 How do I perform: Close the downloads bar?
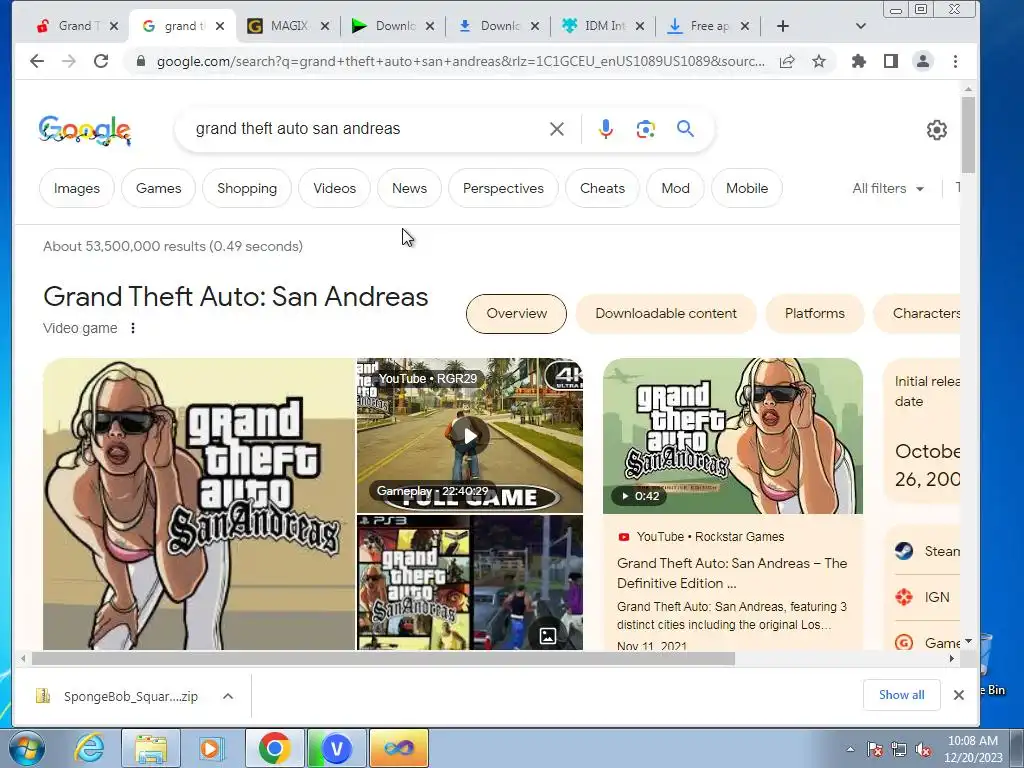958,695
